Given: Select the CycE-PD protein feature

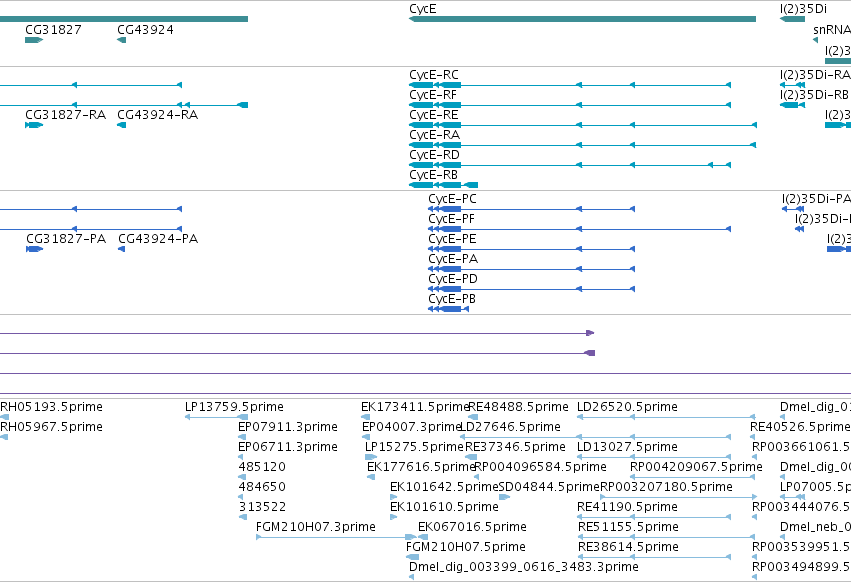Looking at the screenshot, I should (531, 289).
